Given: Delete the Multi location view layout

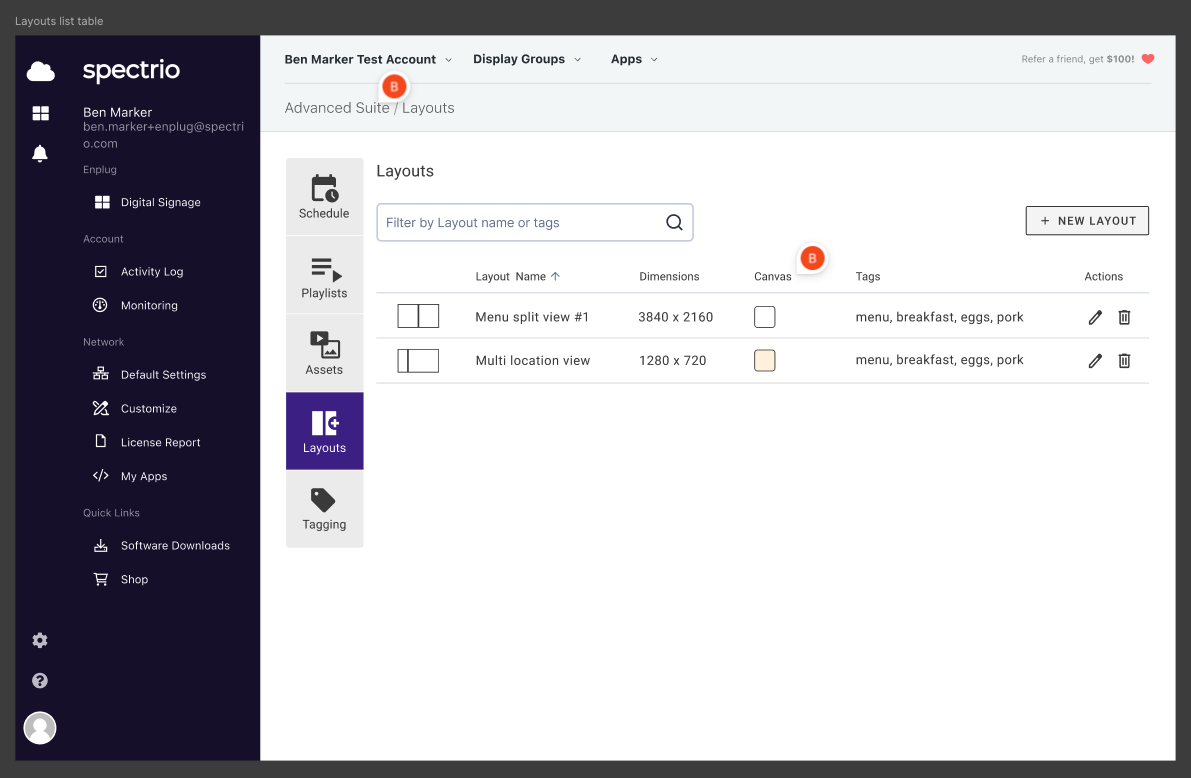Looking at the screenshot, I should click(x=1124, y=361).
